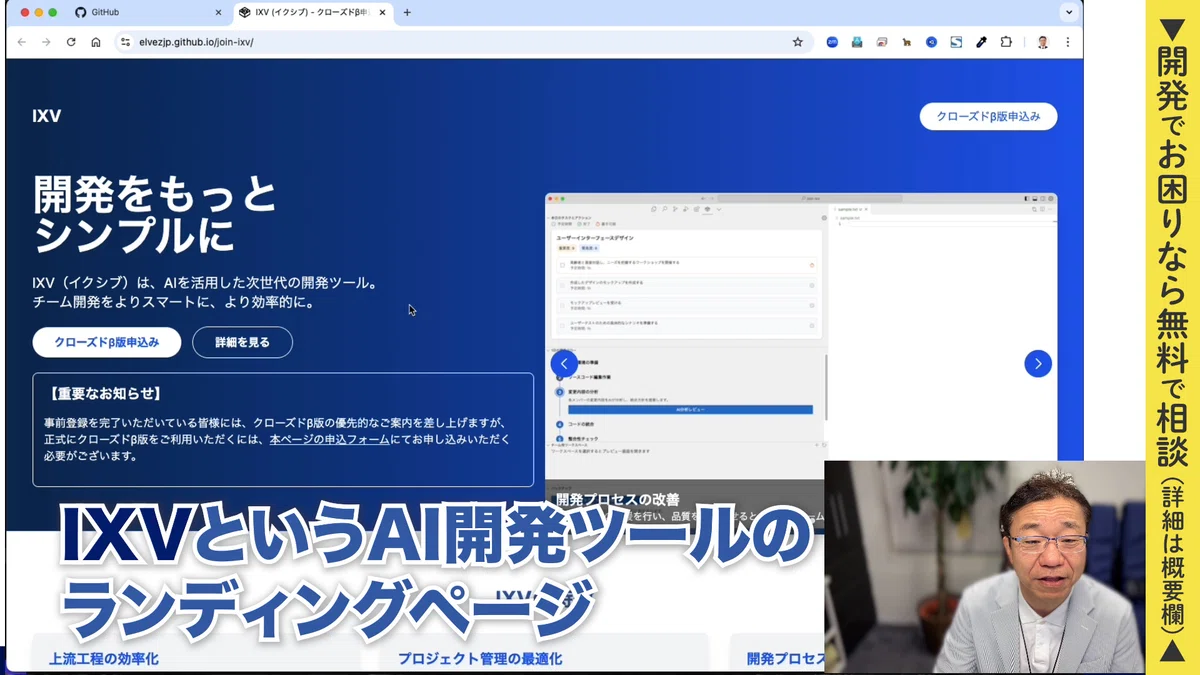Open the Chrome profile avatar

pyautogui.click(x=1043, y=42)
